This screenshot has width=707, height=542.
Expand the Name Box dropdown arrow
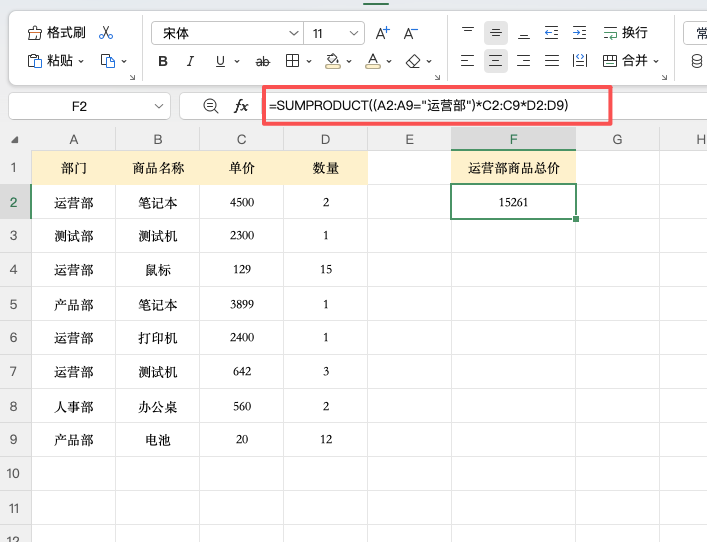pyautogui.click(x=159, y=106)
